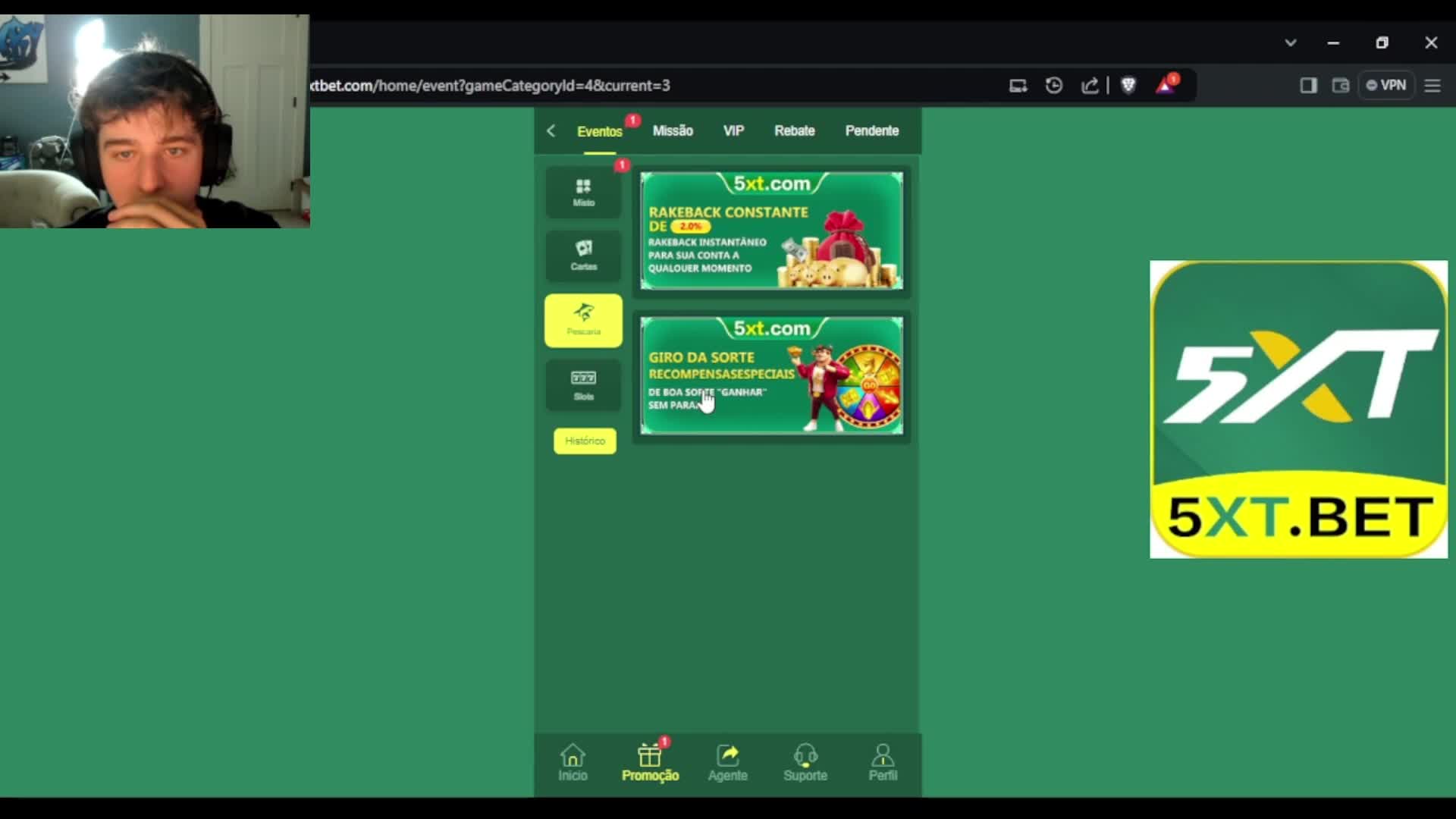The width and height of the screenshot is (1456, 819).
Task: Switch to the Missão tab
Action: pos(673,130)
